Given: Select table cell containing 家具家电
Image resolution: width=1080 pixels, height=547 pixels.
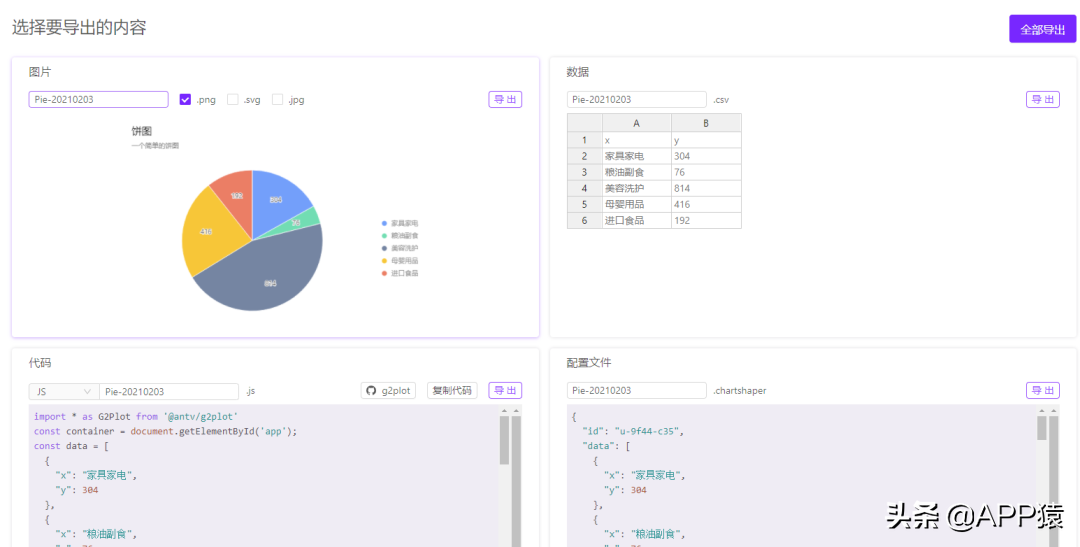Looking at the screenshot, I should tap(636, 156).
